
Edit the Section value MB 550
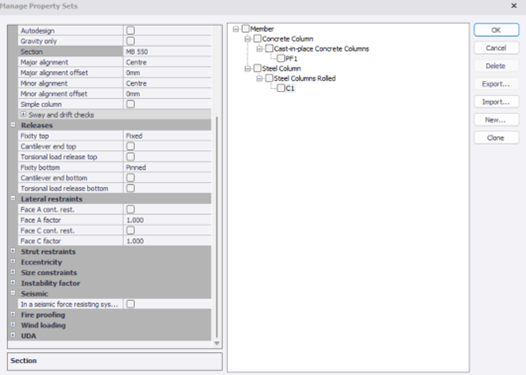click(x=167, y=52)
